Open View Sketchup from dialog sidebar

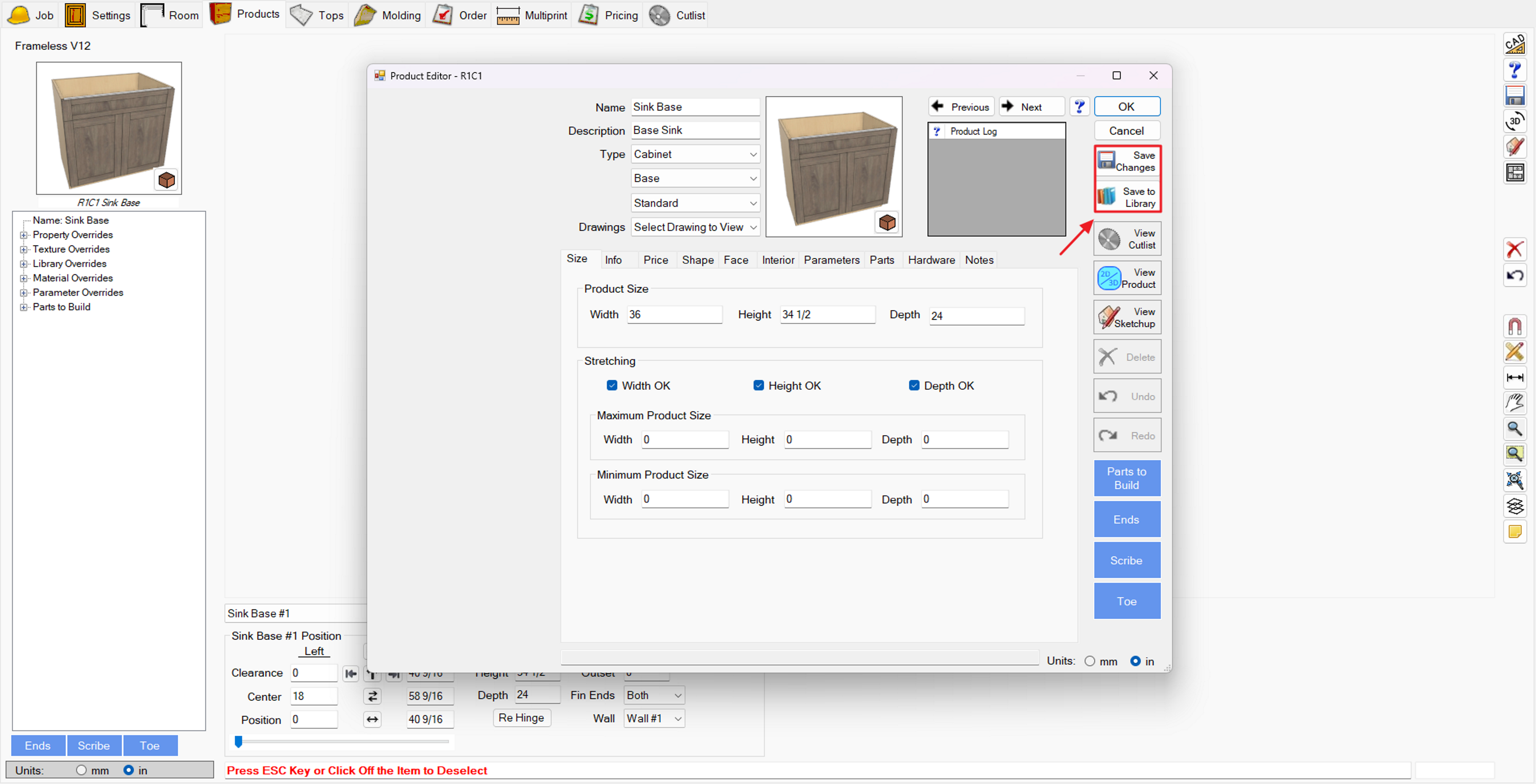click(1127, 318)
